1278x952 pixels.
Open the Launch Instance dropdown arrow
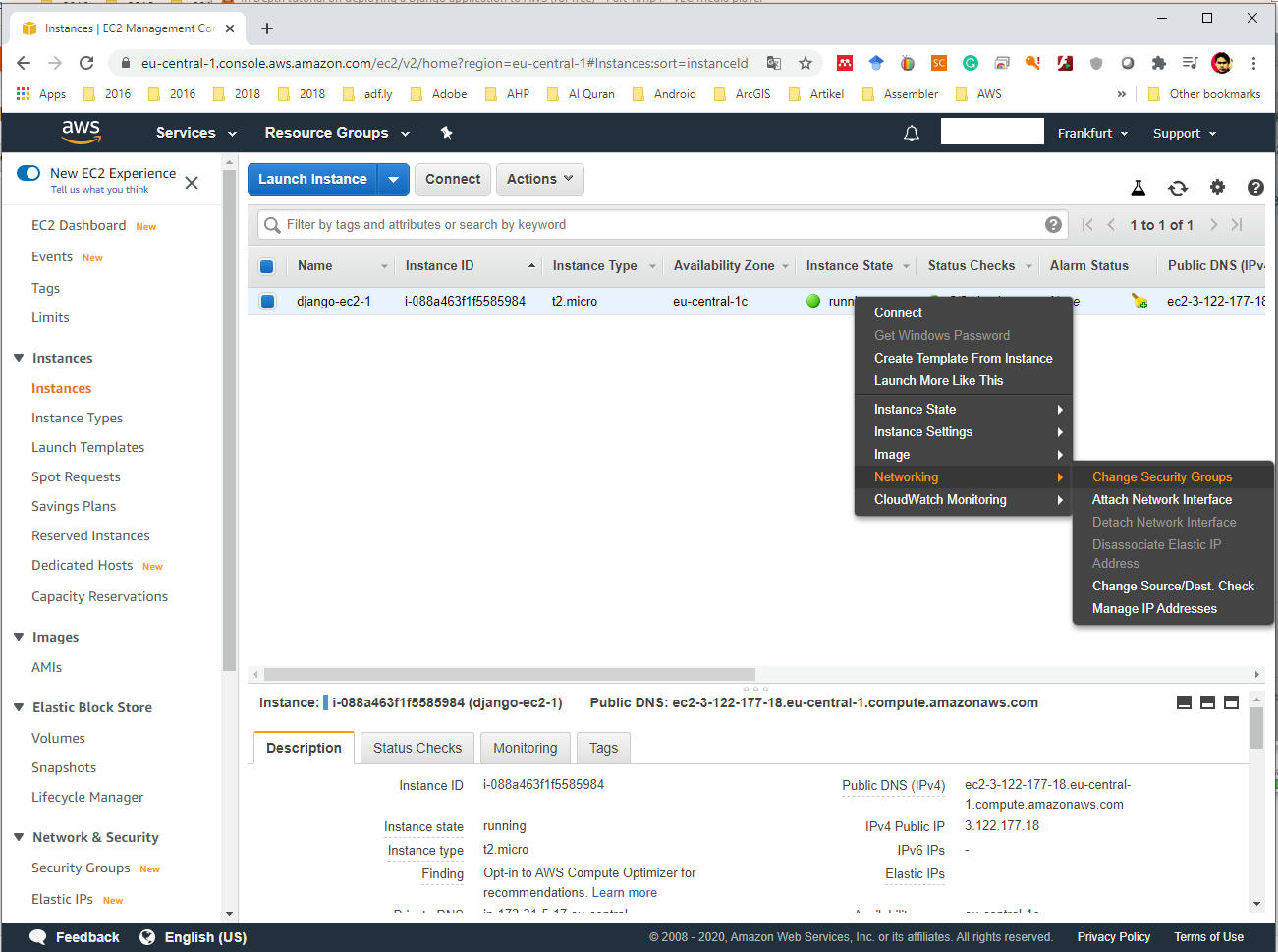[x=393, y=179]
